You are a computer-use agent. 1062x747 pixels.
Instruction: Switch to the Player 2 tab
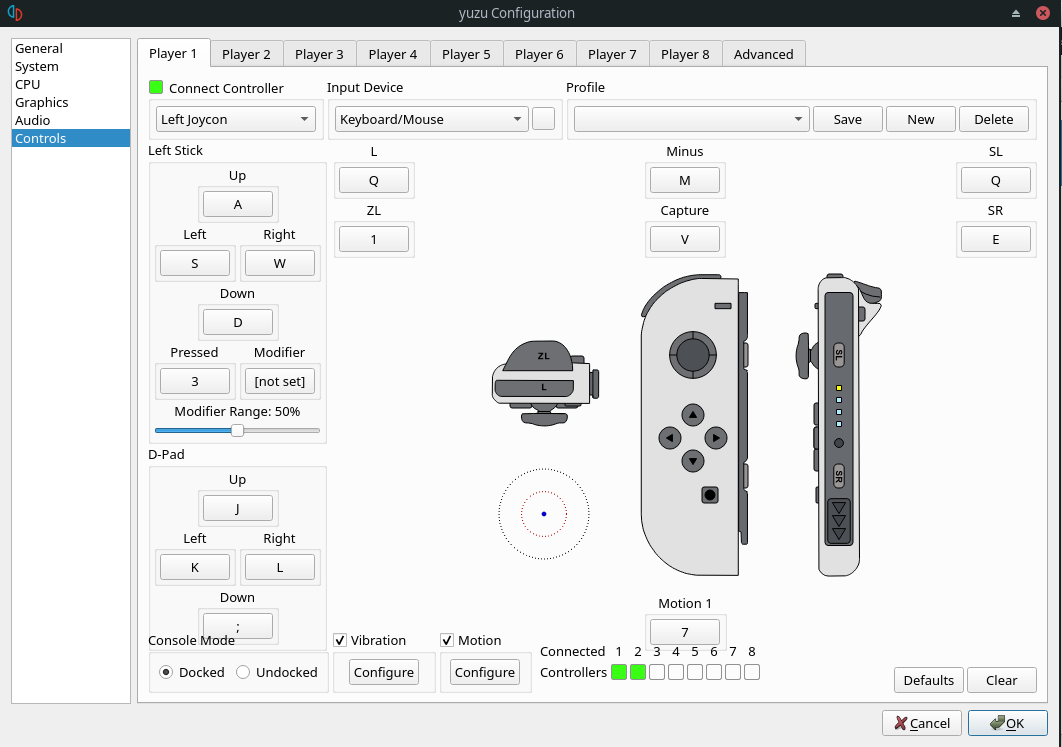(x=246, y=54)
